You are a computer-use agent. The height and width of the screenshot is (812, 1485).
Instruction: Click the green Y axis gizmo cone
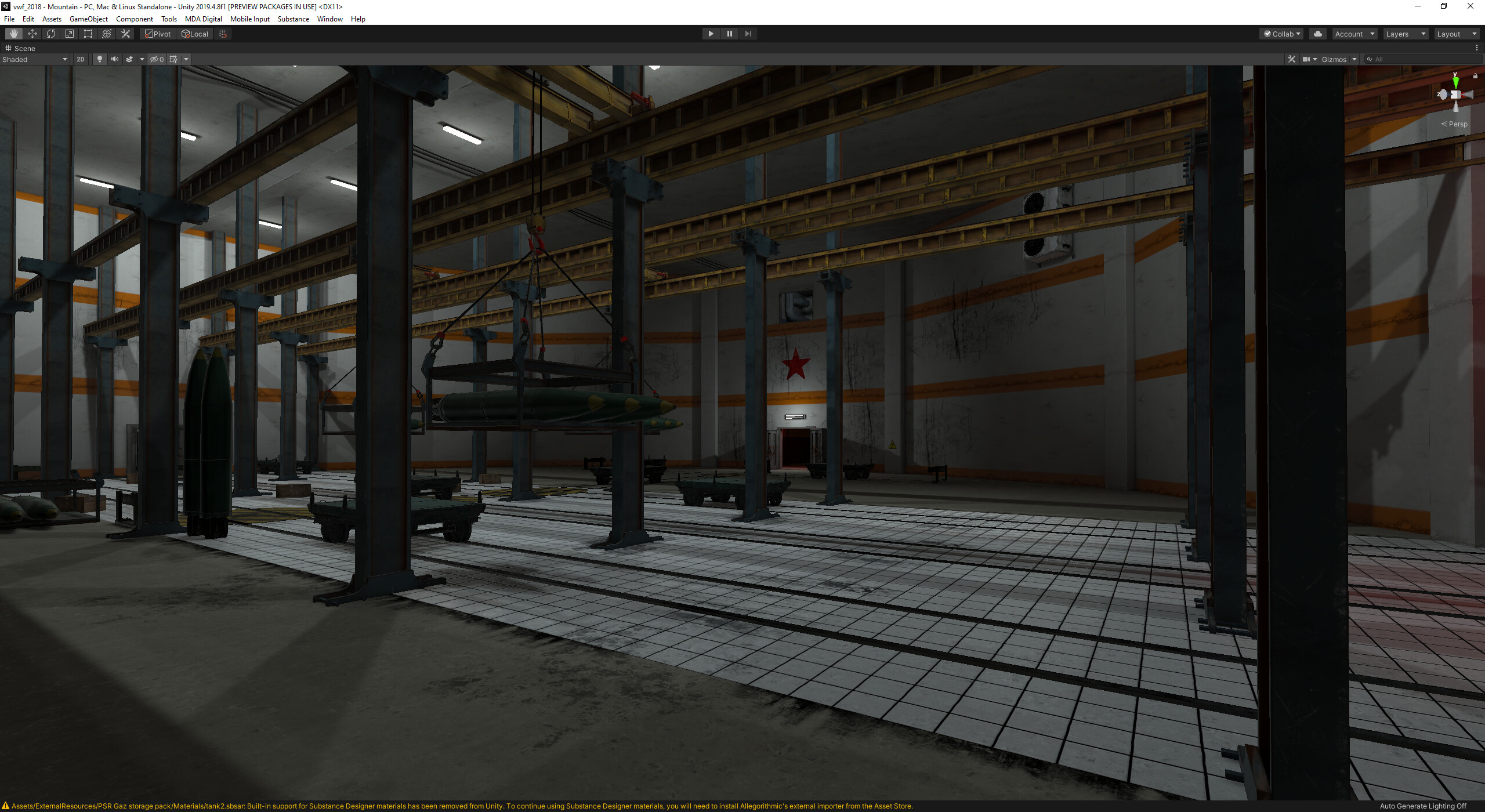pyautogui.click(x=1455, y=82)
